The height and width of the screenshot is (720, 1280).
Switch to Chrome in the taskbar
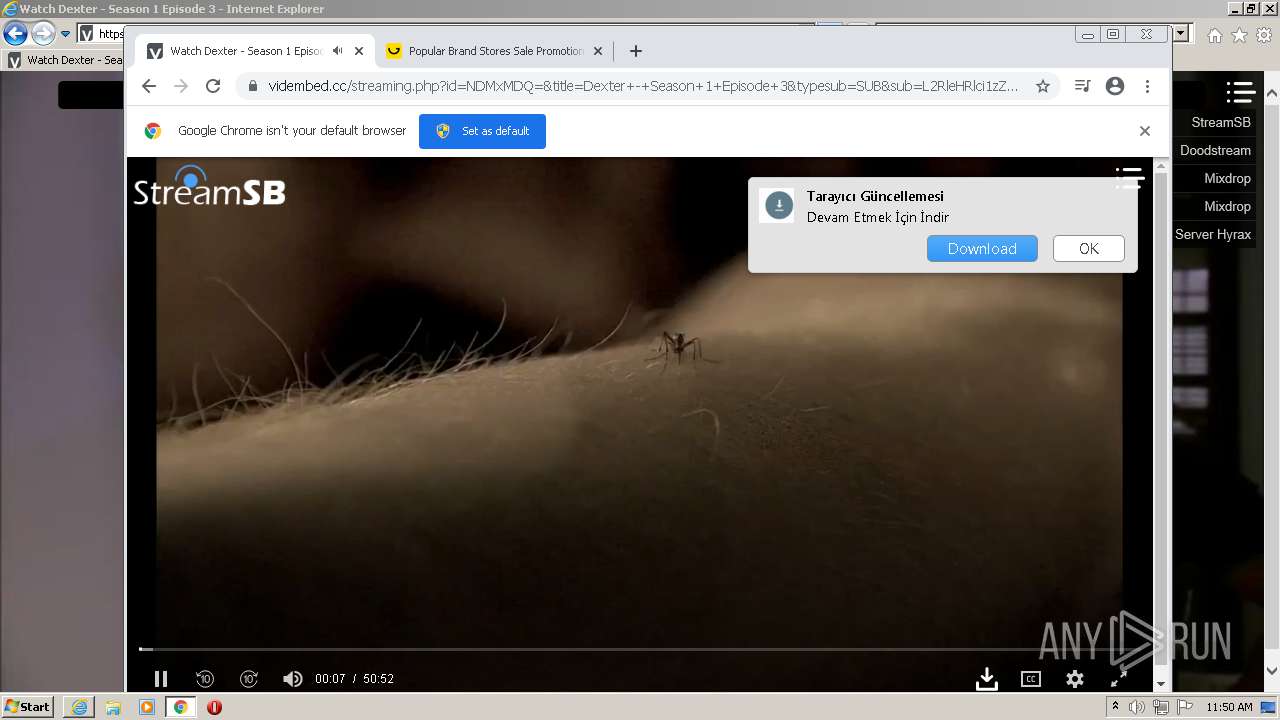(180, 707)
